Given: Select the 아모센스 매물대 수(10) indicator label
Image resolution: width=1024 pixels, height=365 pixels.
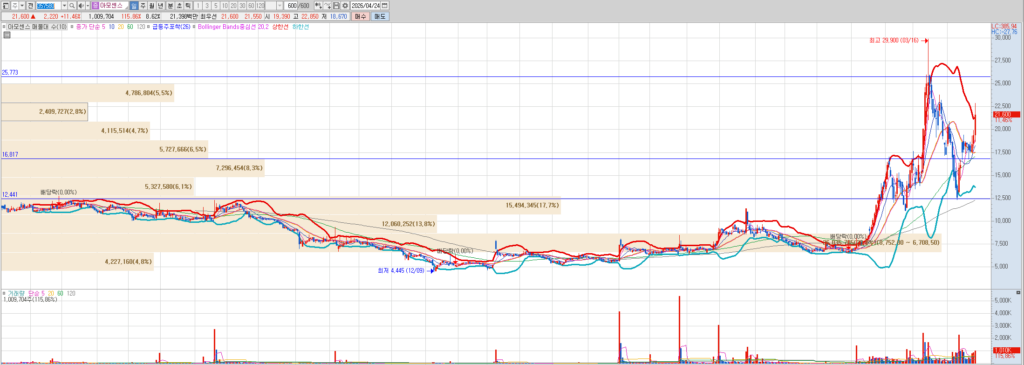Looking at the screenshot, I should click(37, 26).
